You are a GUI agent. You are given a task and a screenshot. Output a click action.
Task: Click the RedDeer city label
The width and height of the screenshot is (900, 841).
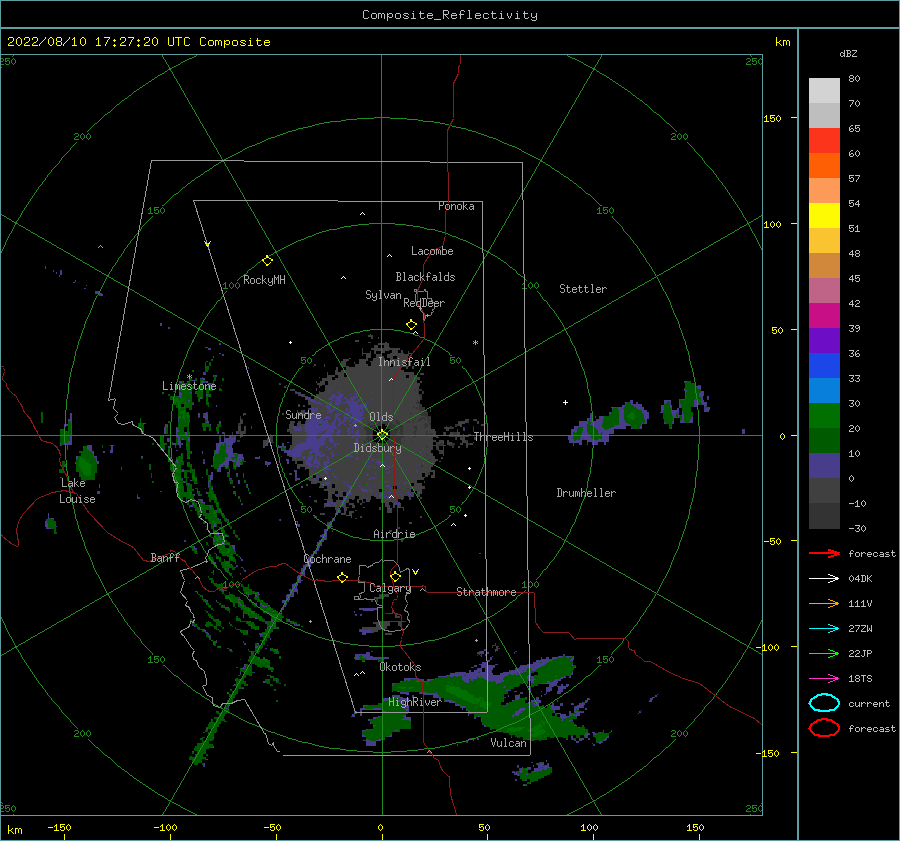424,303
